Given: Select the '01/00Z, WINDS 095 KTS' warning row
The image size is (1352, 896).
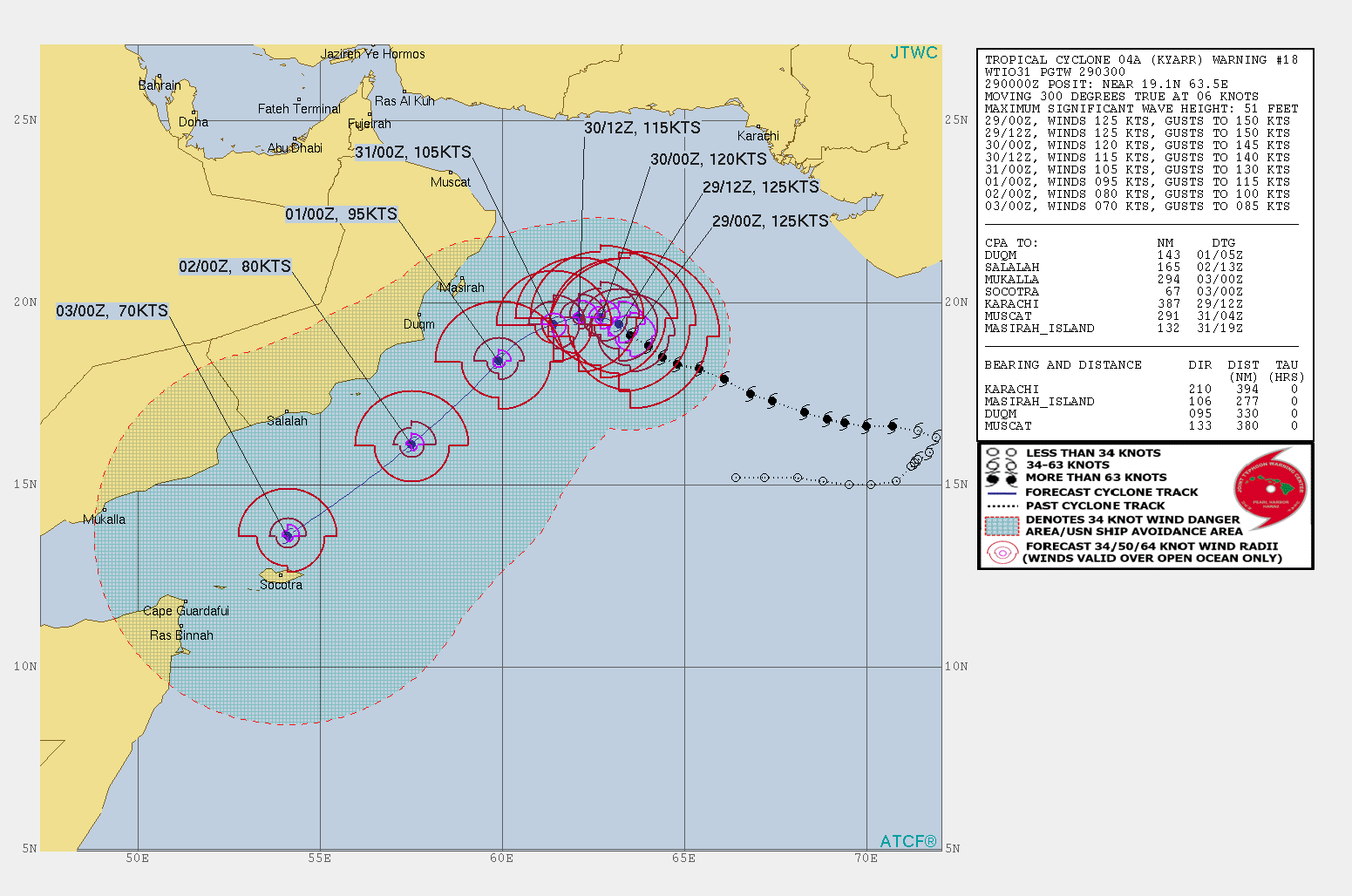Looking at the screenshot, I should [x=1138, y=182].
